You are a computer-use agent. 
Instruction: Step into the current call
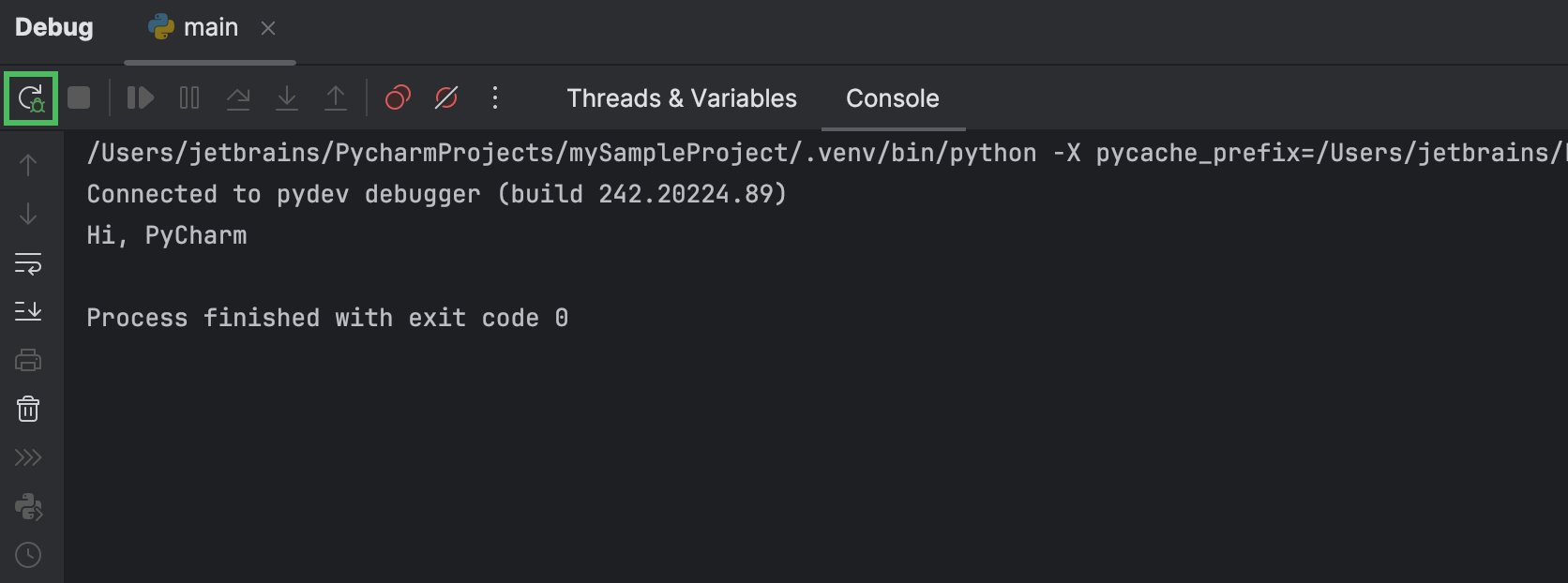click(286, 97)
